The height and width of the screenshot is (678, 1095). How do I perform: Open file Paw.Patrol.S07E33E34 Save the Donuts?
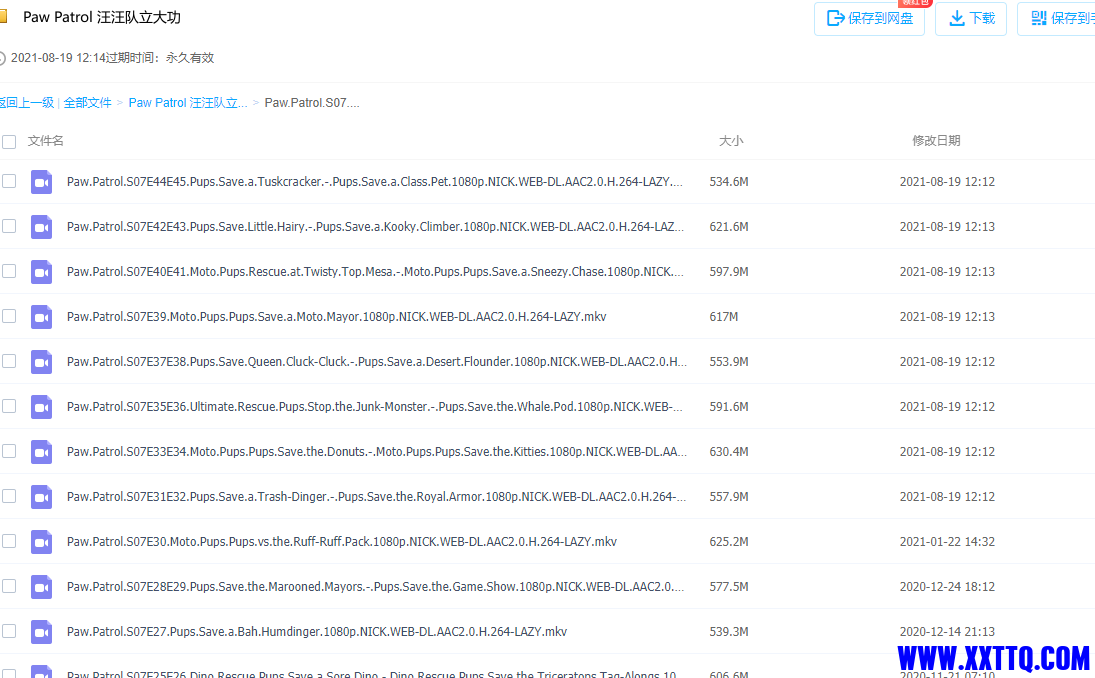[377, 452]
